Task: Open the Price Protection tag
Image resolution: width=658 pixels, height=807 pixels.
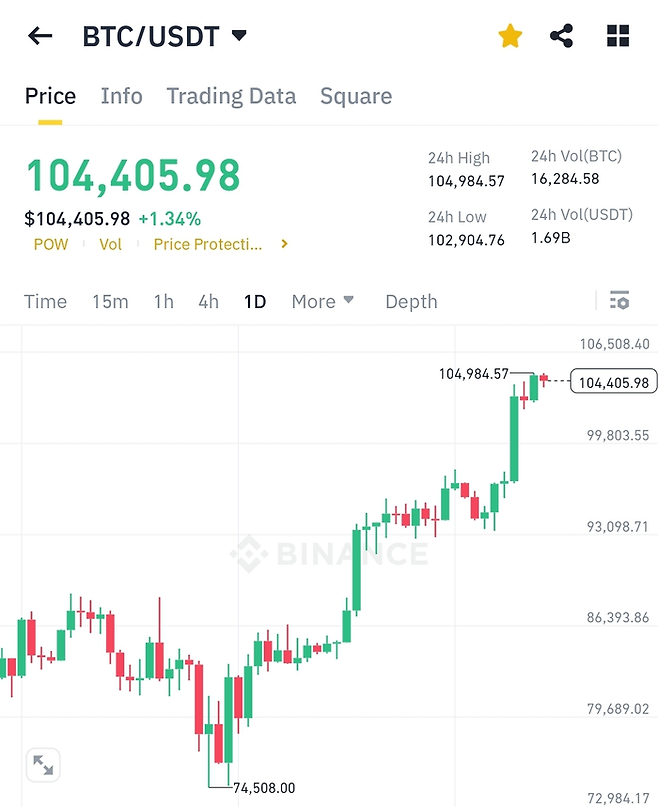Action: coord(207,244)
